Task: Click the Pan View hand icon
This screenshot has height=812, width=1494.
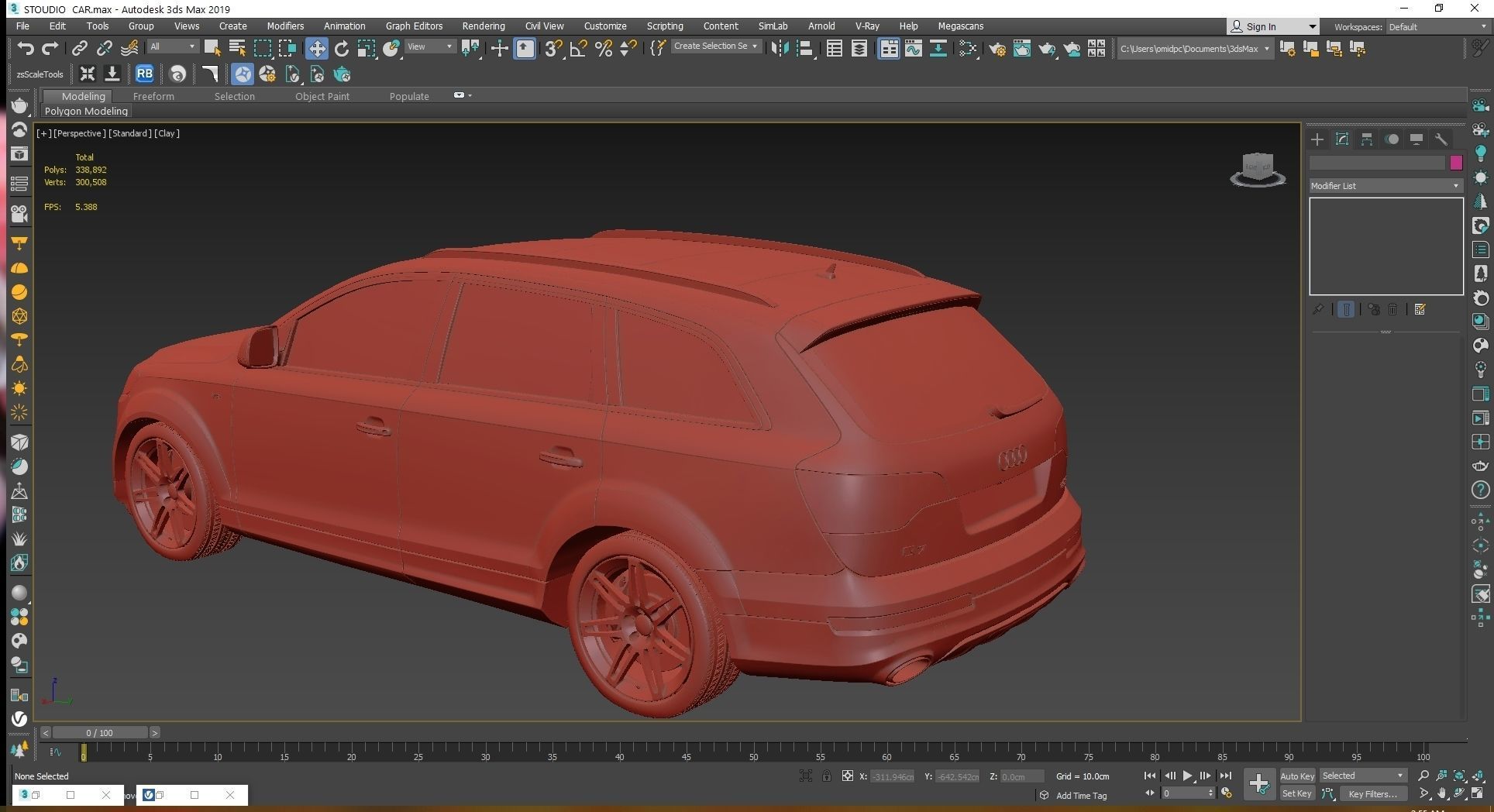Action: pos(1441,793)
